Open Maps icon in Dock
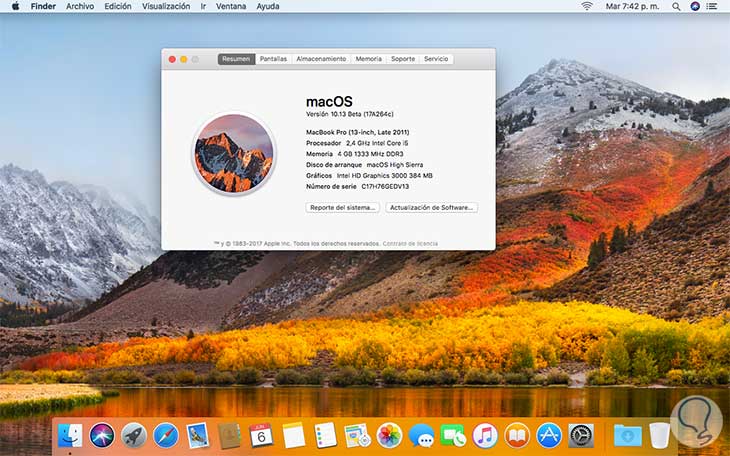Viewport: 730px width, 456px height. coord(357,436)
